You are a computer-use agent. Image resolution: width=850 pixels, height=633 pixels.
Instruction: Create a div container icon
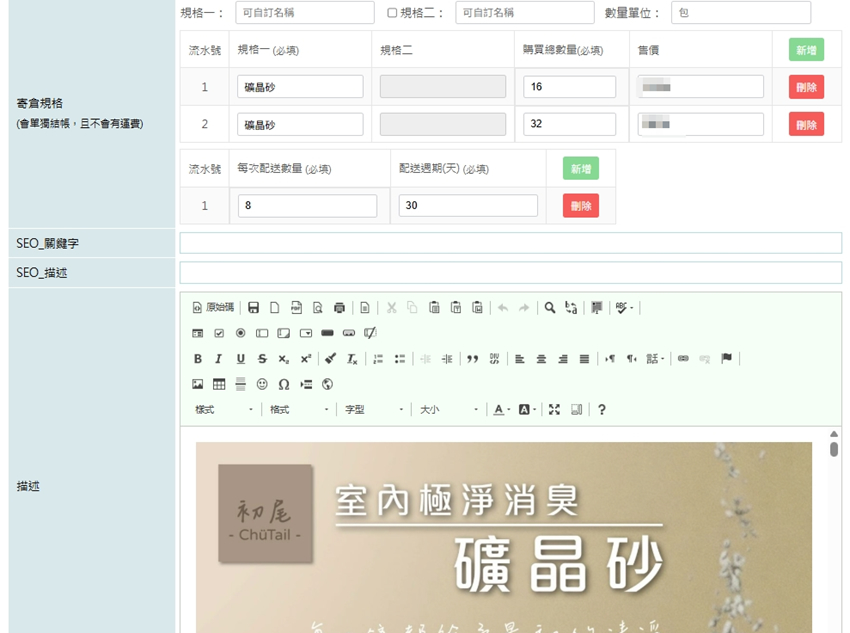click(494, 359)
